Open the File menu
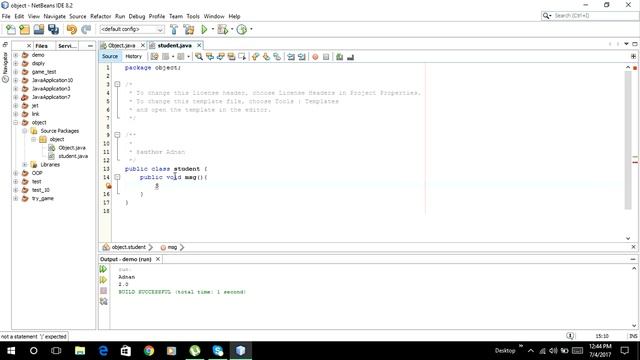 6,16
